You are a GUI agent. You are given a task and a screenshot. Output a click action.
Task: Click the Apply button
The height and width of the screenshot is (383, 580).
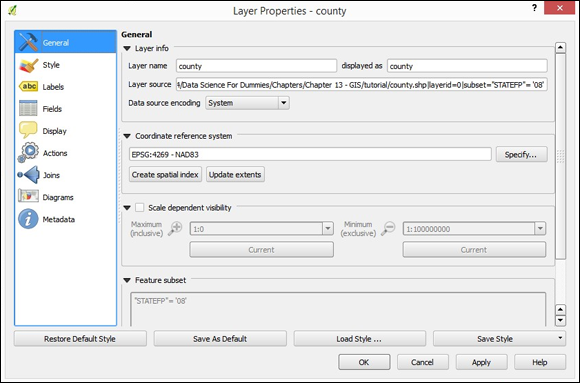(481, 362)
